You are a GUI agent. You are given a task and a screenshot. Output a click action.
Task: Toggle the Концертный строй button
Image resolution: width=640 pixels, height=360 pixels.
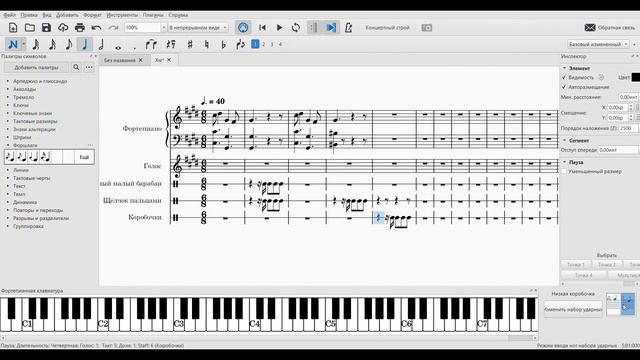[x=387, y=28]
